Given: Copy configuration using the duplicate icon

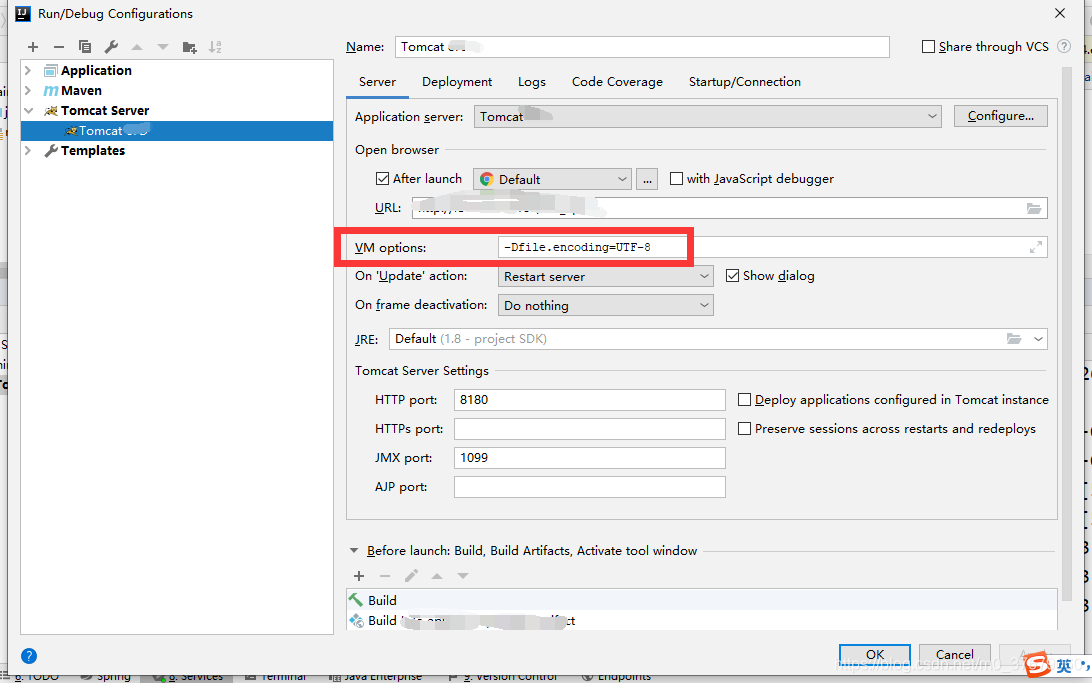Looking at the screenshot, I should (85, 47).
